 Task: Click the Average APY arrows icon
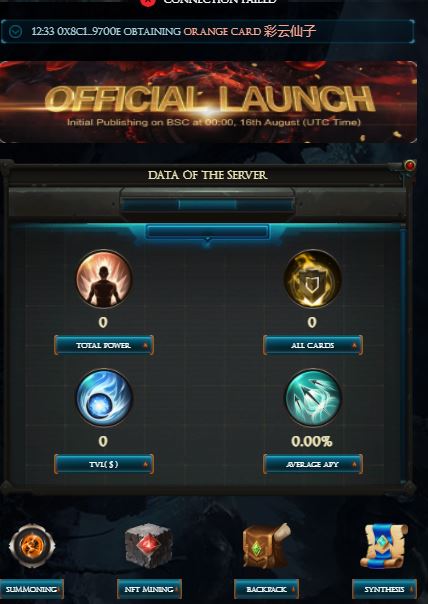312,398
